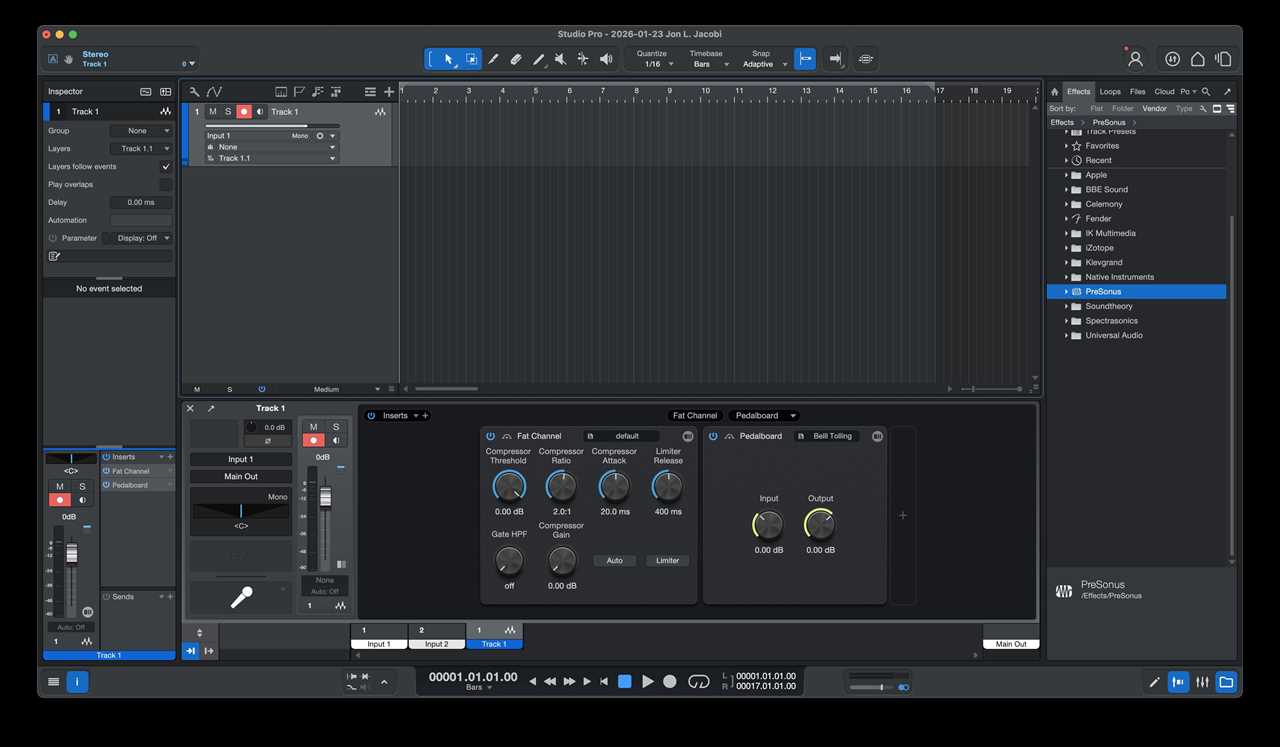Solo Track 1 with the S button
The width and height of the screenshot is (1280, 747).
227,111
